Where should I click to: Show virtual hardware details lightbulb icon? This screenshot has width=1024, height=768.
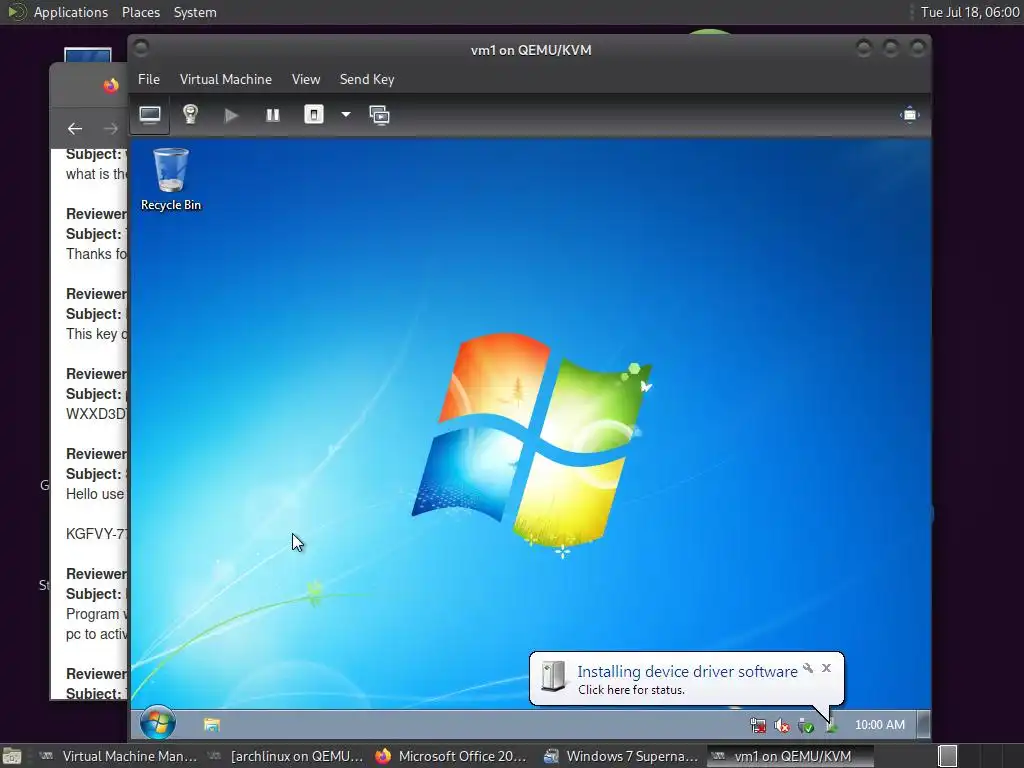point(190,115)
